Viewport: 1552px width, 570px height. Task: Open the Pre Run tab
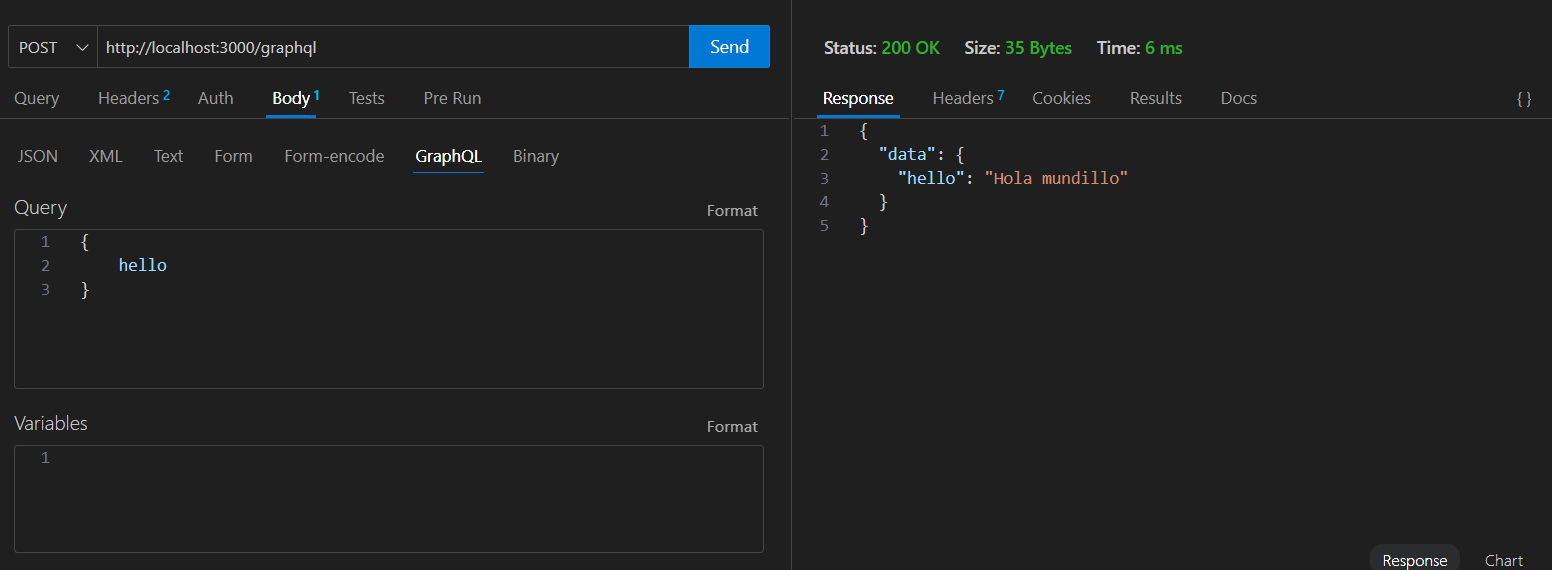click(452, 98)
